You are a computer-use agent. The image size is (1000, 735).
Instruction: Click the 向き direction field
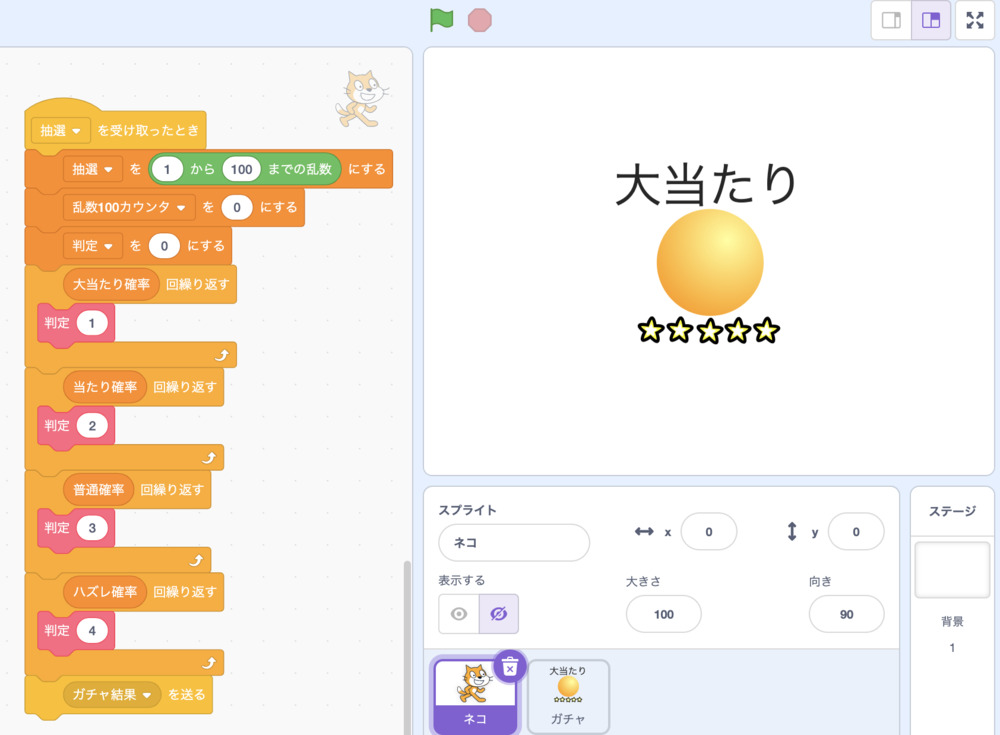click(846, 614)
